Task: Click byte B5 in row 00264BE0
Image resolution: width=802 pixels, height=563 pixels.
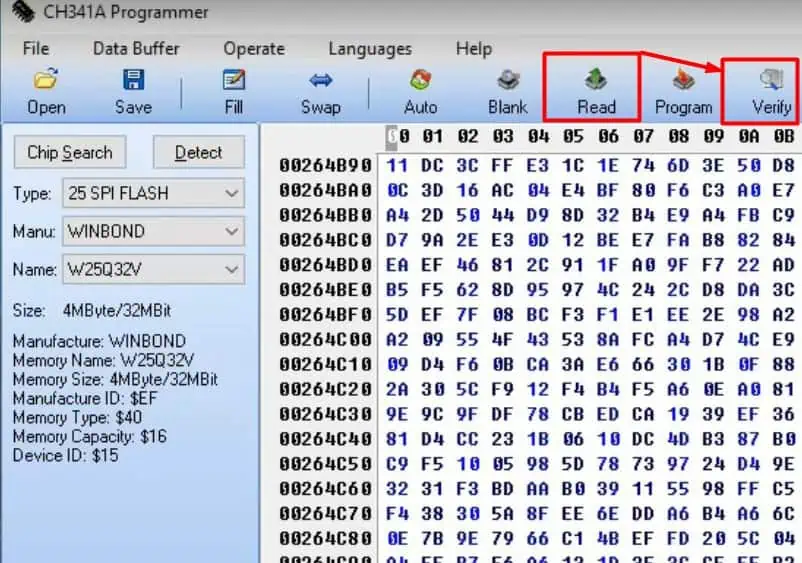Action: click(x=397, y=290)
